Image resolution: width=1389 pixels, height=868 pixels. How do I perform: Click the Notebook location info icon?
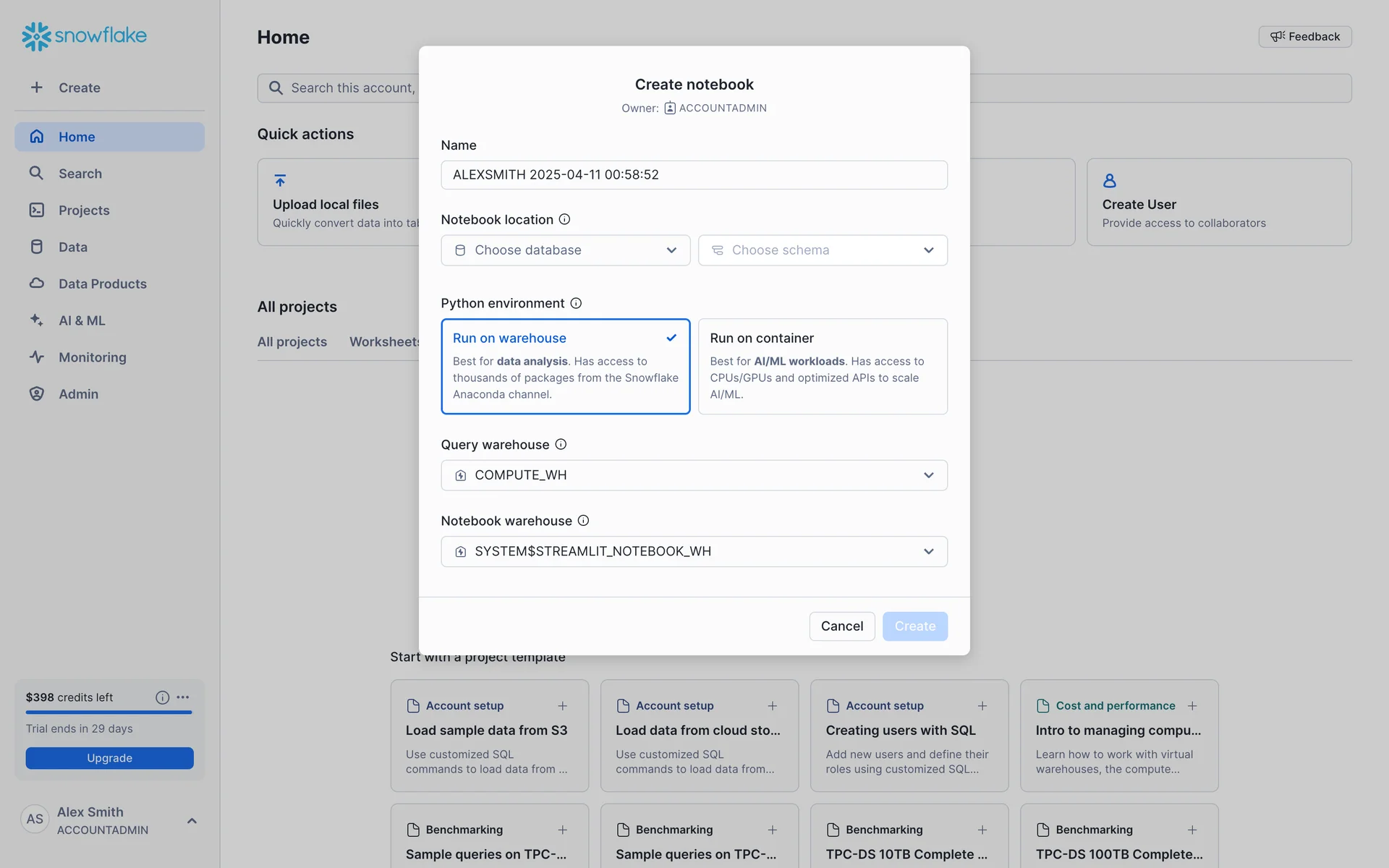pyautogui.click(x=564, y=219)
